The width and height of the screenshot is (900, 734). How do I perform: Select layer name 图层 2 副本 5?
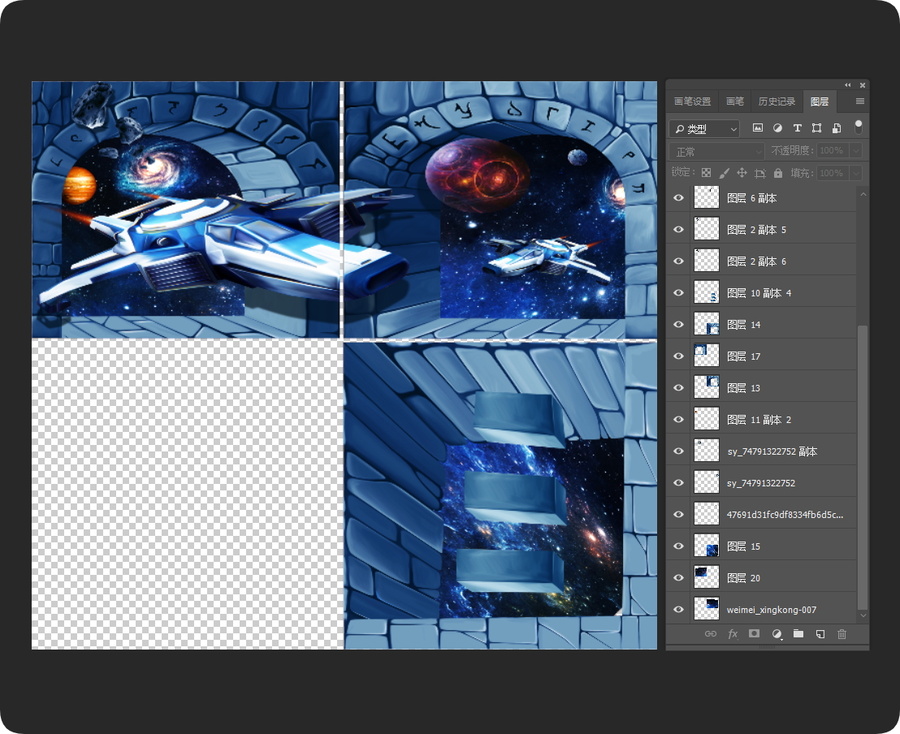point(757,230)
